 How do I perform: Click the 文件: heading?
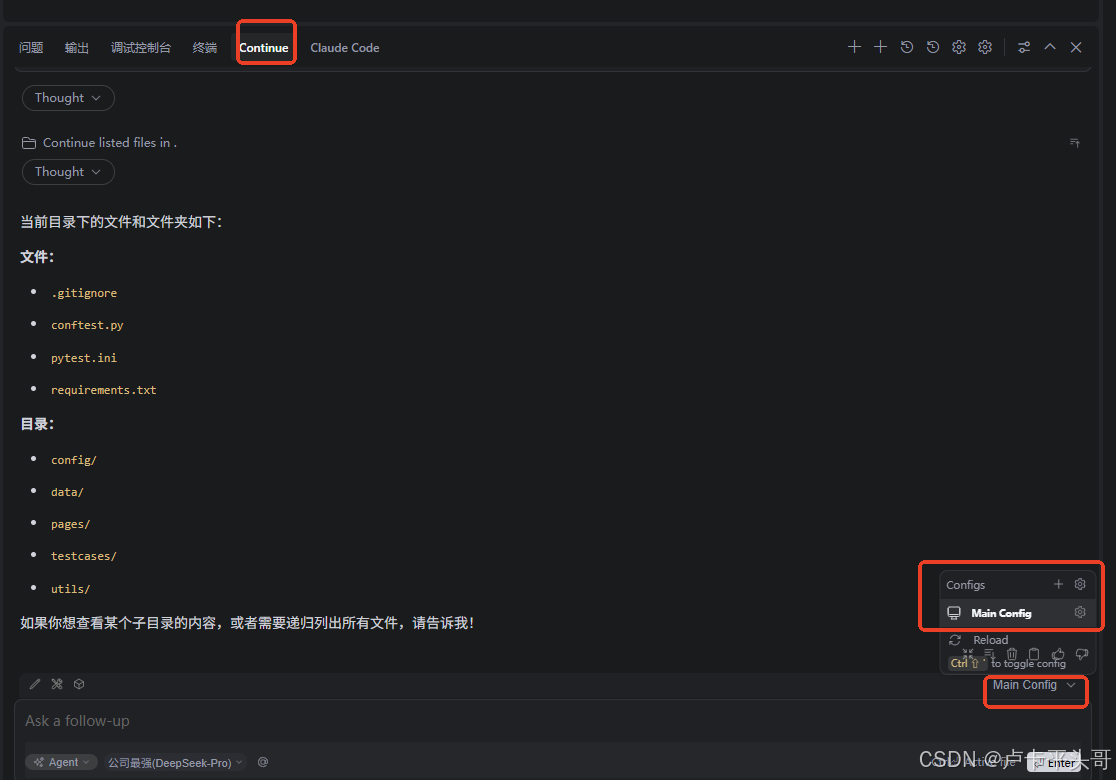tap(37, 257)
